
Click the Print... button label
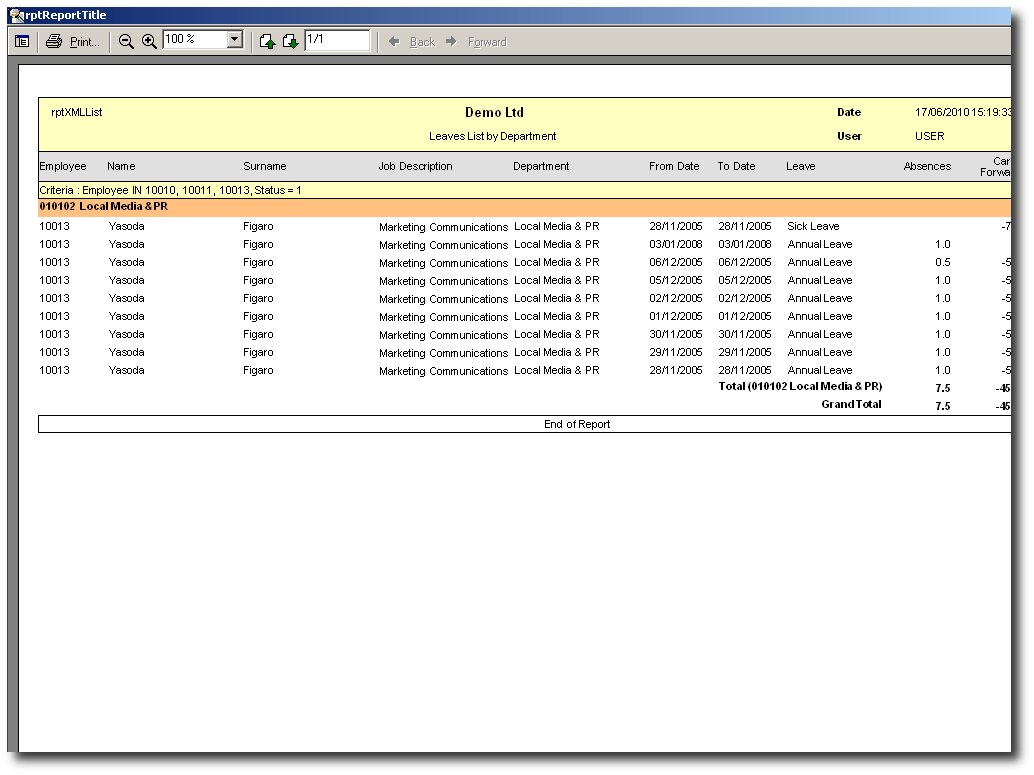tap(84, 42)
